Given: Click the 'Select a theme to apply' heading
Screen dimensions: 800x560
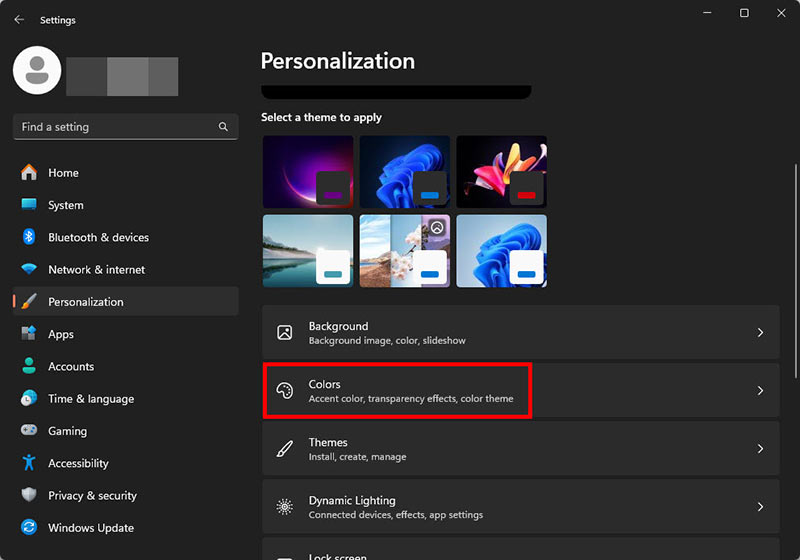Looking at the screenshot, I should [x=321, y=117].
